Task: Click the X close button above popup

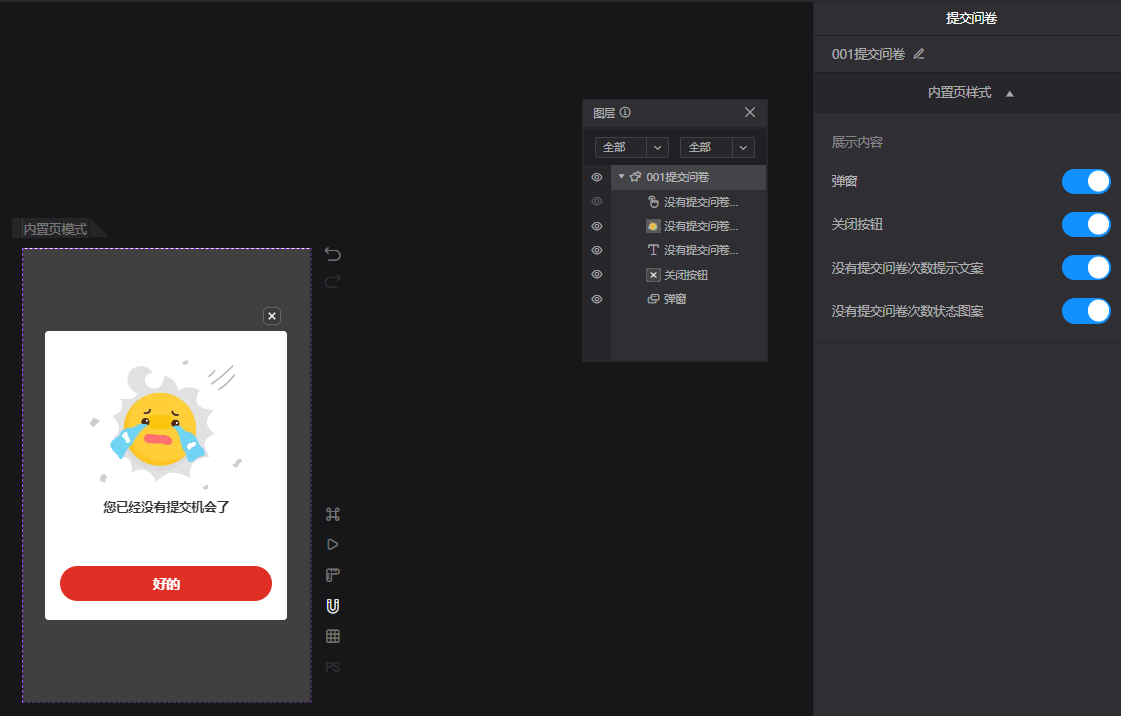Action: tap(272, 316)
